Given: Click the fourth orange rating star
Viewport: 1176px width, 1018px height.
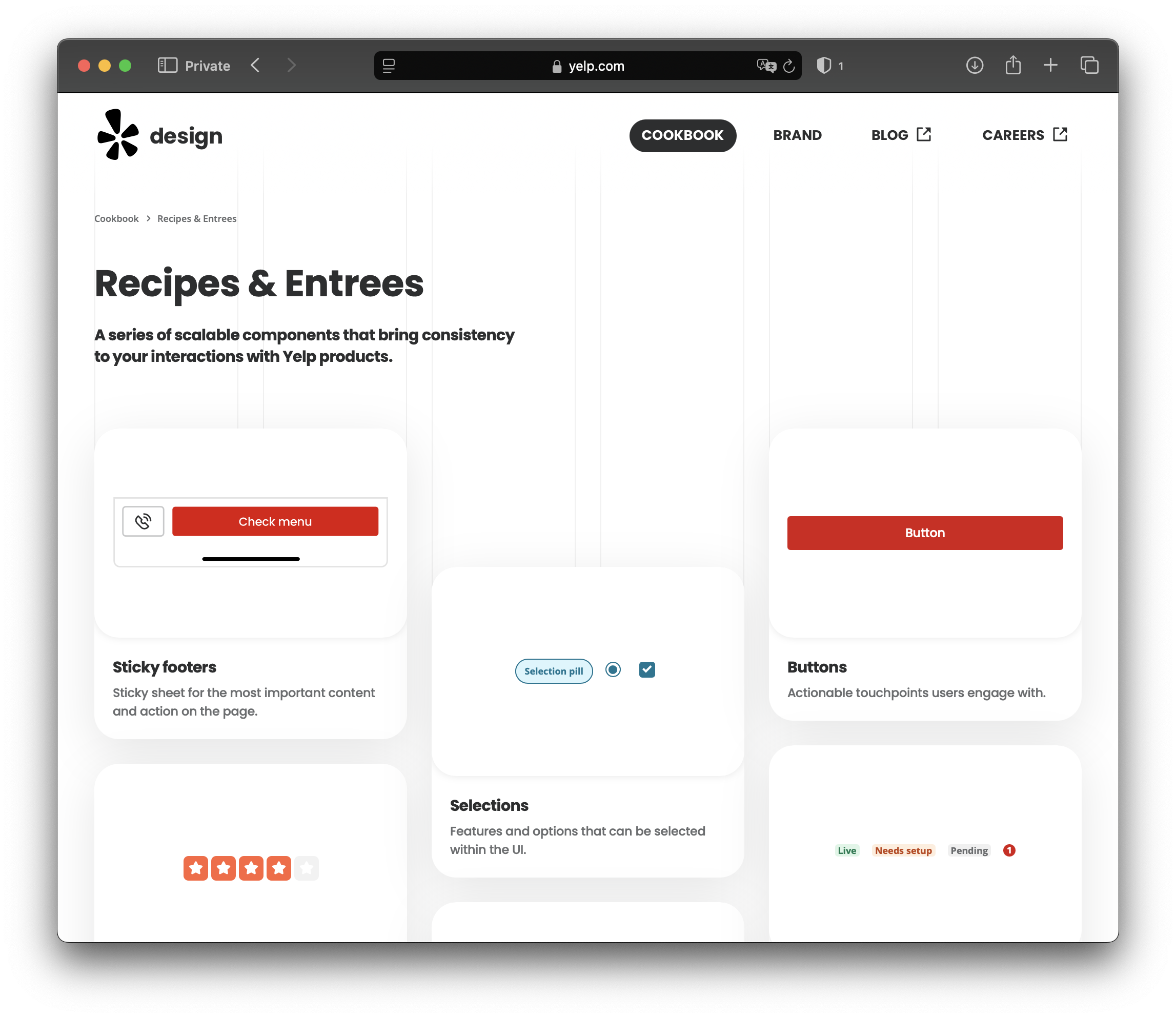Looking at the screenshot, I should point(279,868).
